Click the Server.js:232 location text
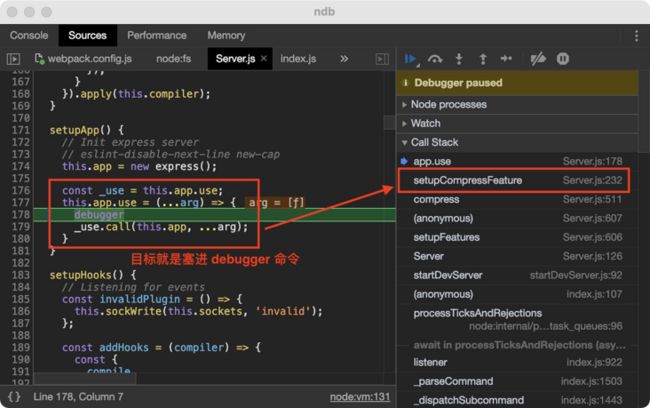 (x=592, y=180)
